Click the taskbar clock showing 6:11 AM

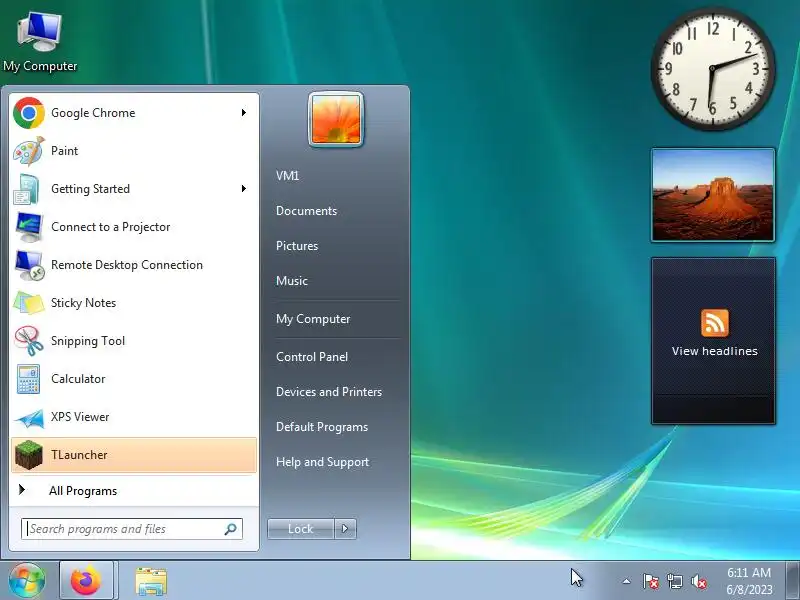pos(749,581)
